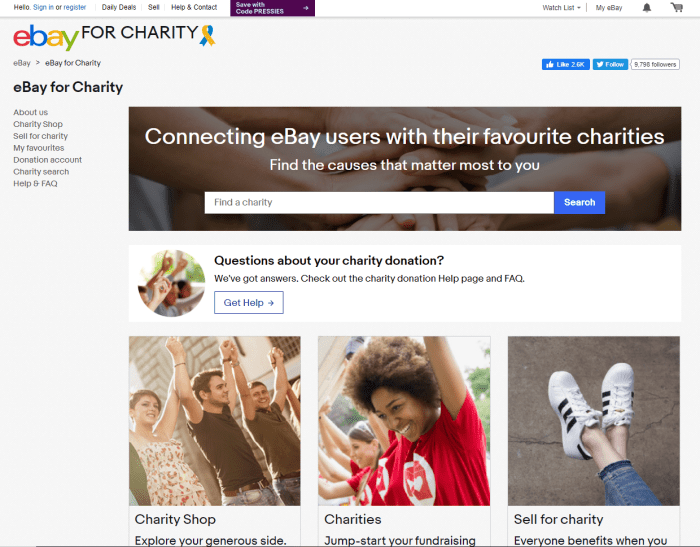Select Donation account in the sidebar
The height and width of the screenshot is (547, 700).
tap(47, 160)
